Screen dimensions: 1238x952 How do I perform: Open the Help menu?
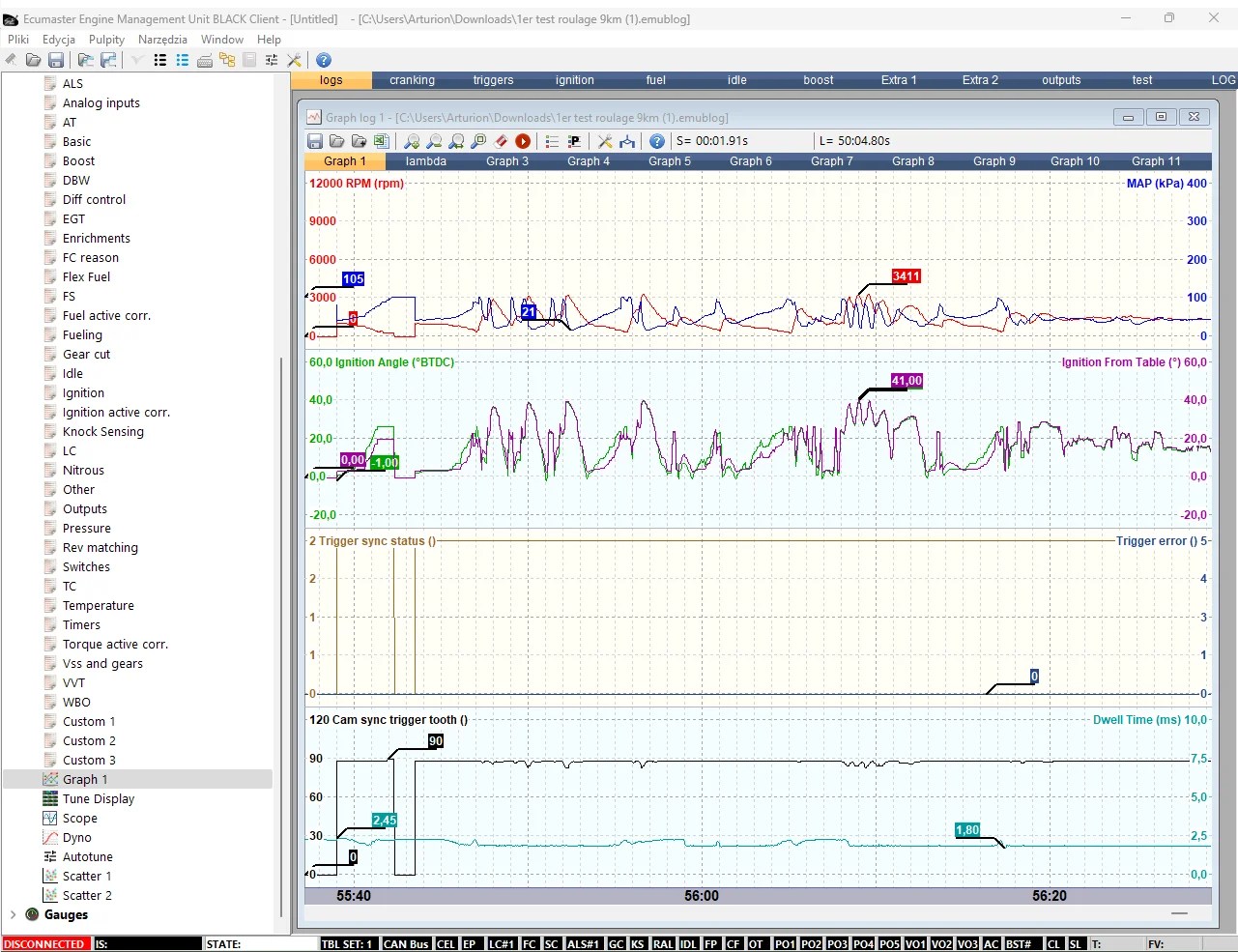coord(269,40)
